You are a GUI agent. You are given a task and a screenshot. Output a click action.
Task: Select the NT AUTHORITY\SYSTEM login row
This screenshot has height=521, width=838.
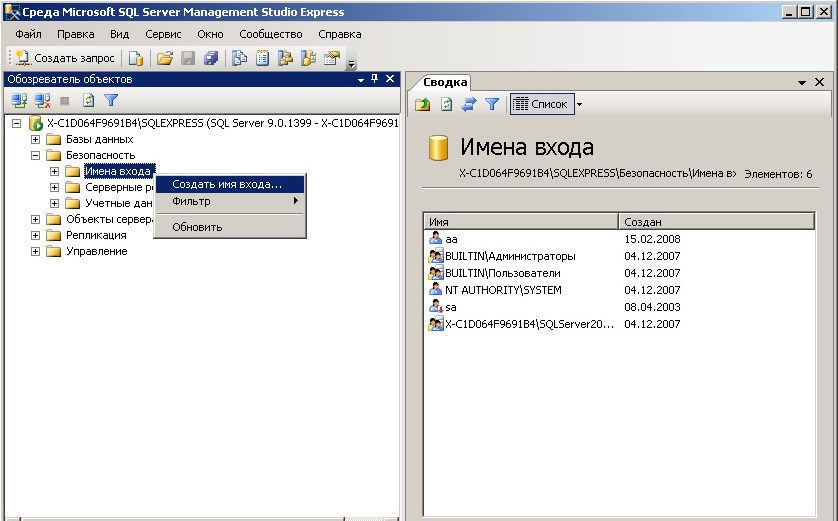[619, 290]
